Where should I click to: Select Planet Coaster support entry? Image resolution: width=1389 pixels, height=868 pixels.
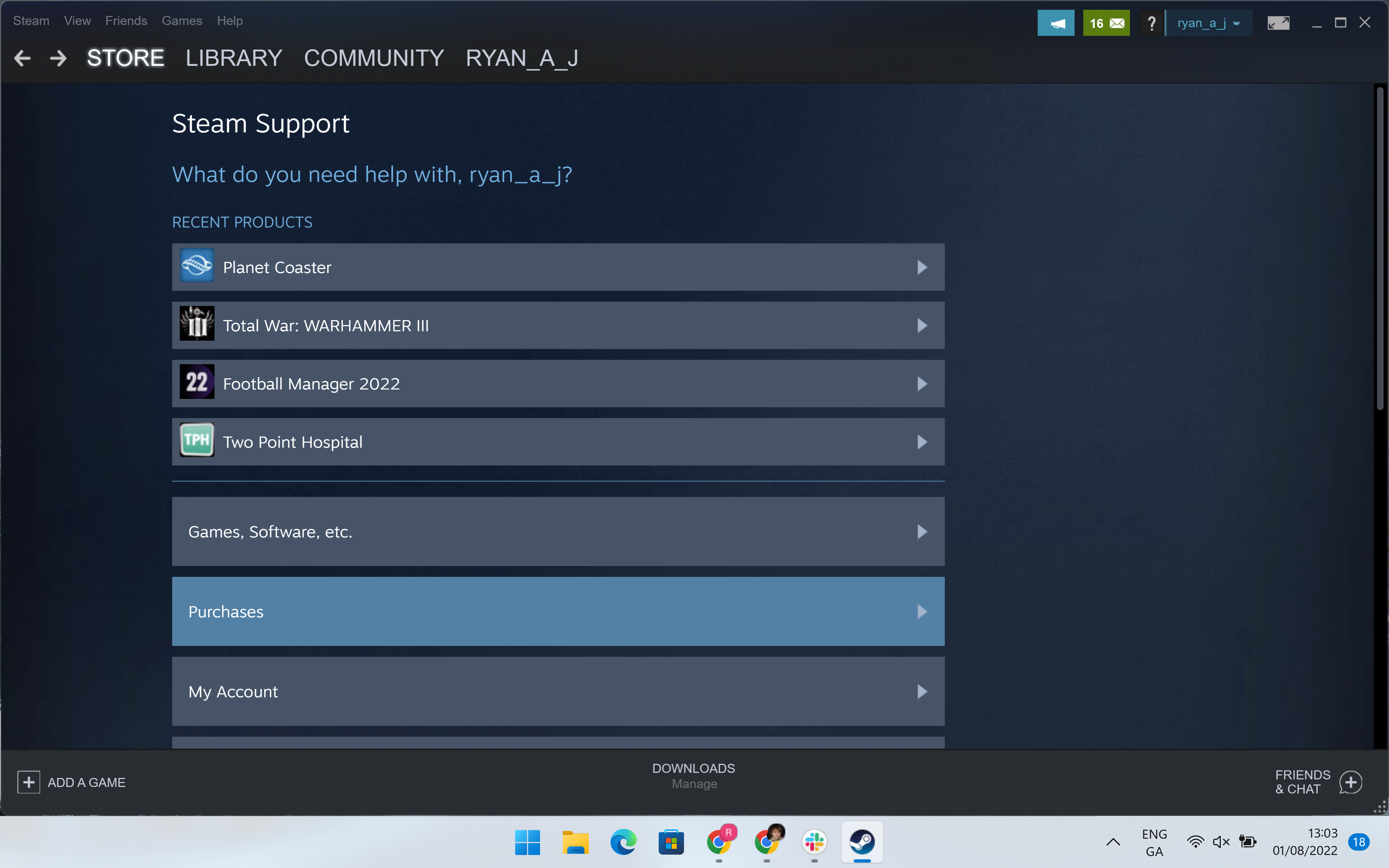(x=558, y=267)
